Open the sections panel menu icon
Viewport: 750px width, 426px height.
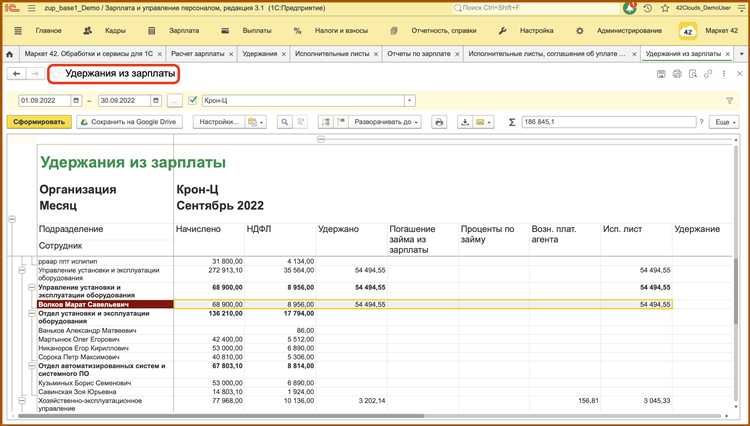coord(18,31)
